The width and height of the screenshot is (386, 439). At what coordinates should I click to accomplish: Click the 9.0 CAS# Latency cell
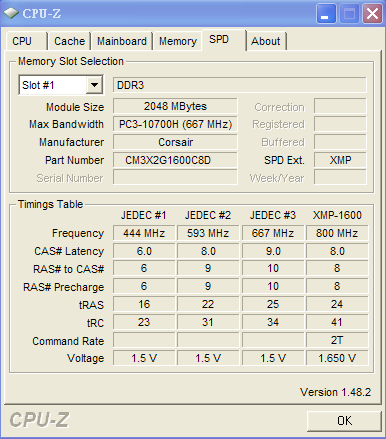tap(273, 251)
